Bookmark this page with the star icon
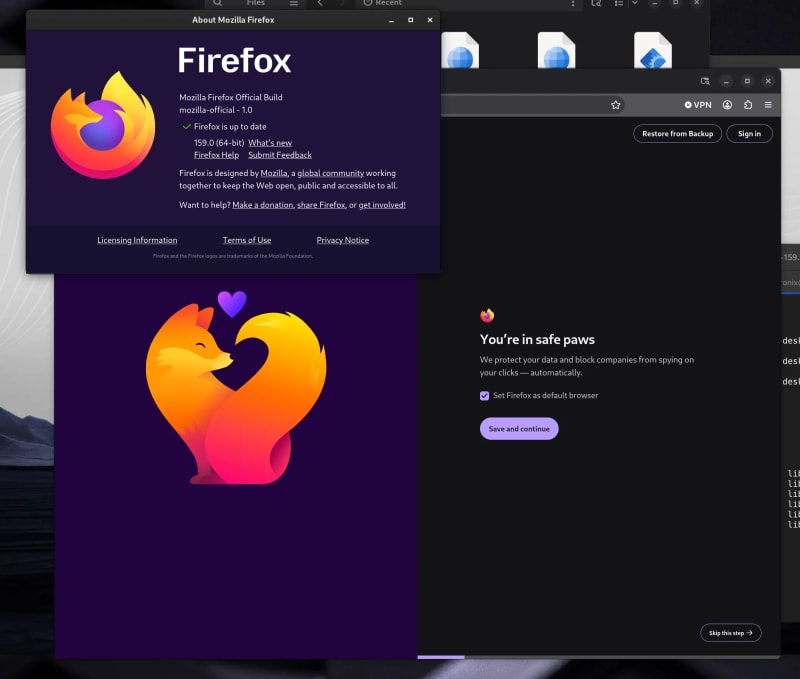The image size is (800, 679). tap(615, 105)
